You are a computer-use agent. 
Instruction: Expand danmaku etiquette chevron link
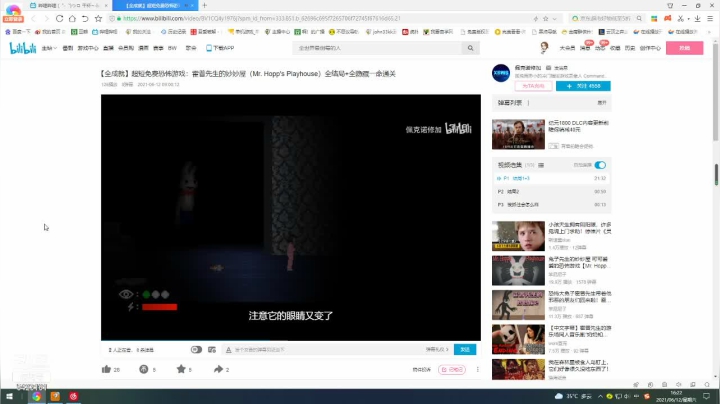437,350
